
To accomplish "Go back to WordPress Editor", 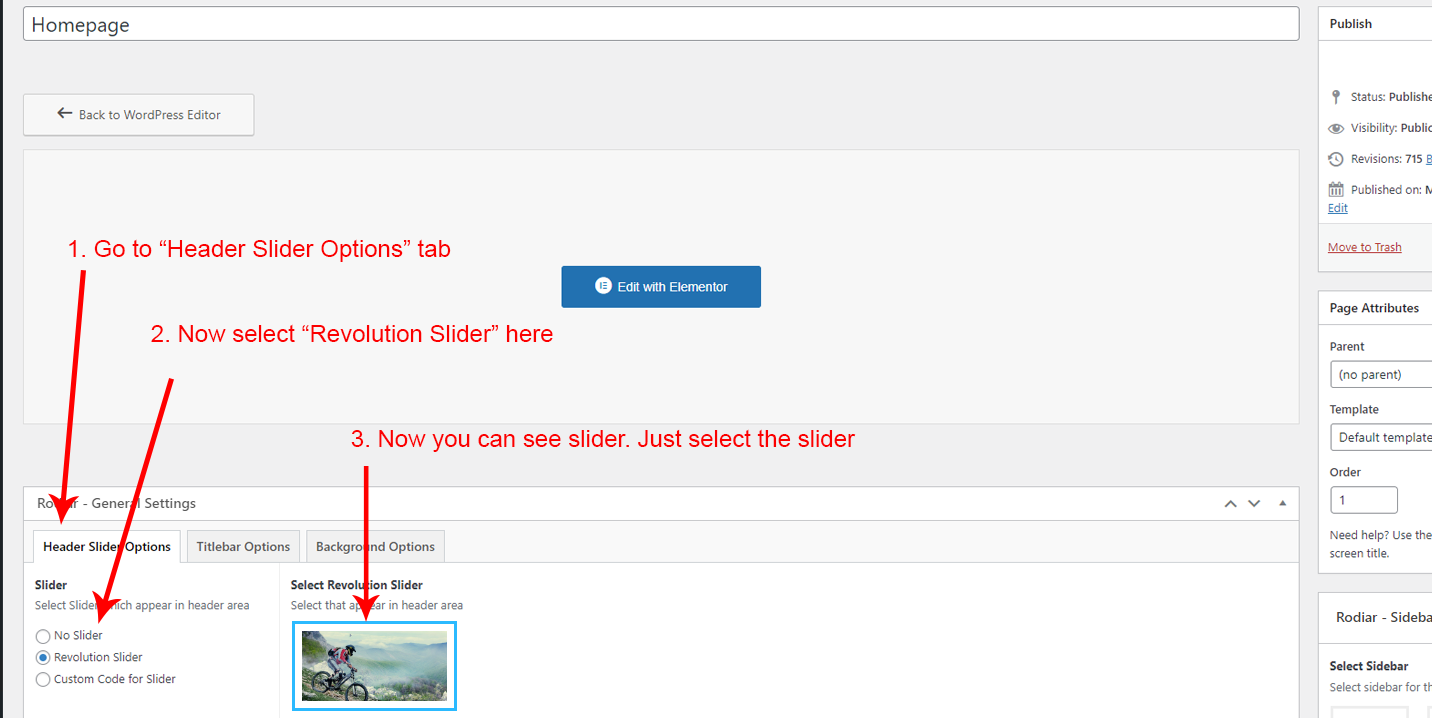I will pyautogui.click(x=139, y=115).
